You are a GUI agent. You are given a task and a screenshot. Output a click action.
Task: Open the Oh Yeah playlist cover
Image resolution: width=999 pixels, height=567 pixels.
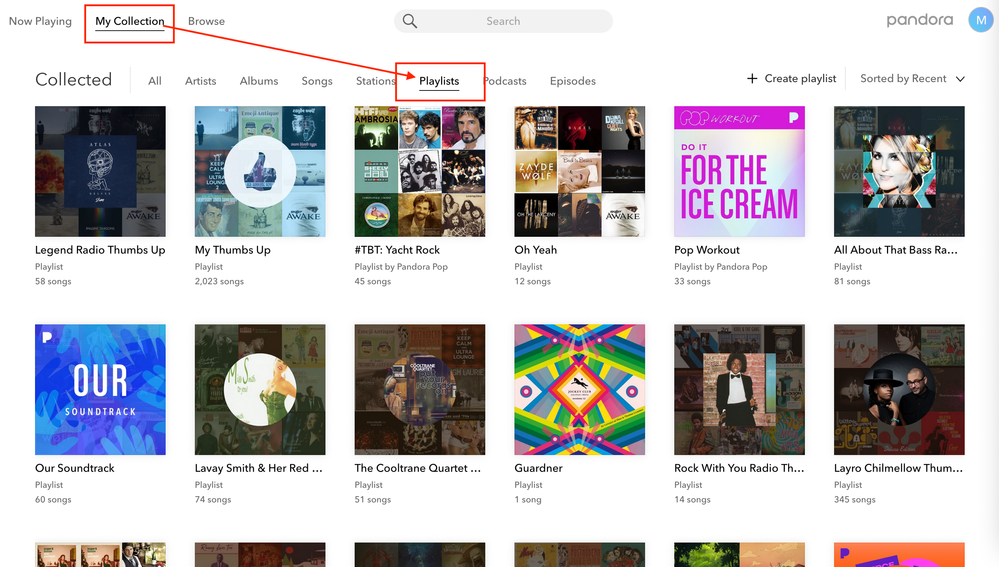tap(579, 171)
